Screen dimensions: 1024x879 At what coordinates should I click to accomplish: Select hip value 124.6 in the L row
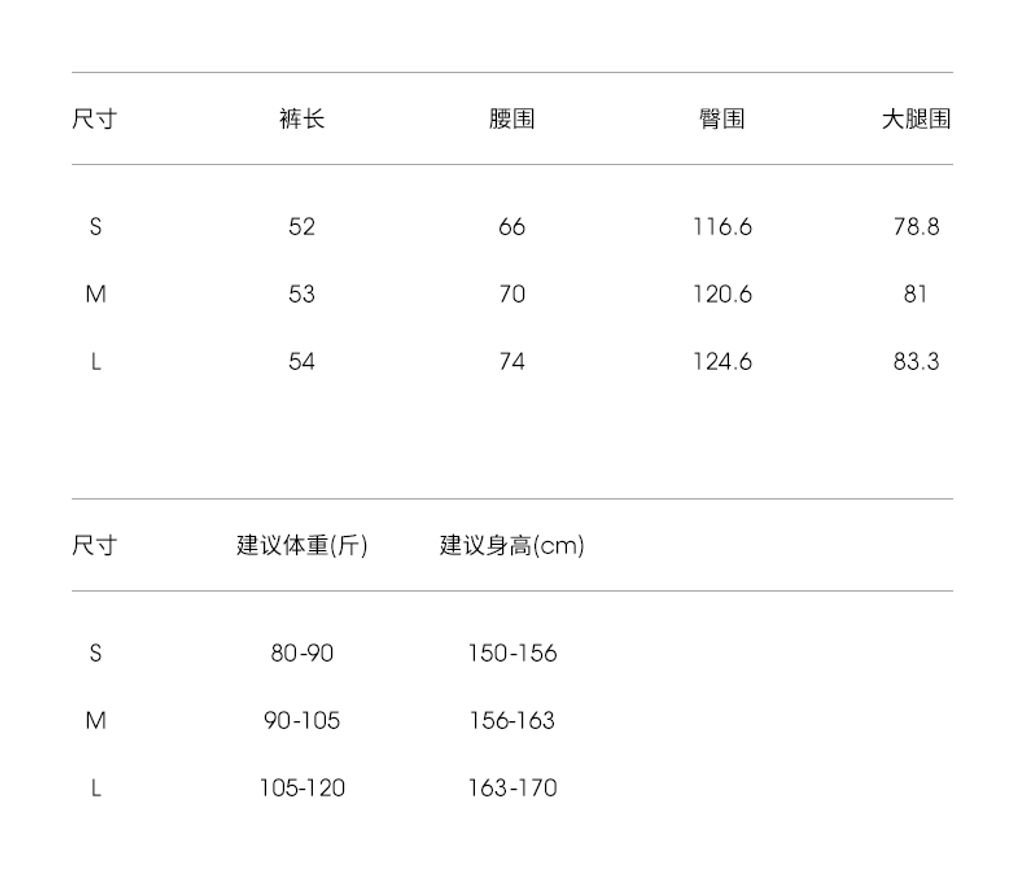pyautogui.click(x=722, y=361)
